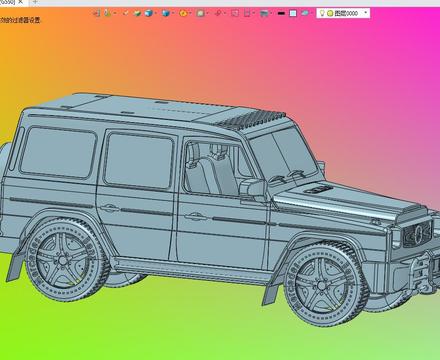Expand the arrow next to the orange circle icon

(x=190, y=13)
